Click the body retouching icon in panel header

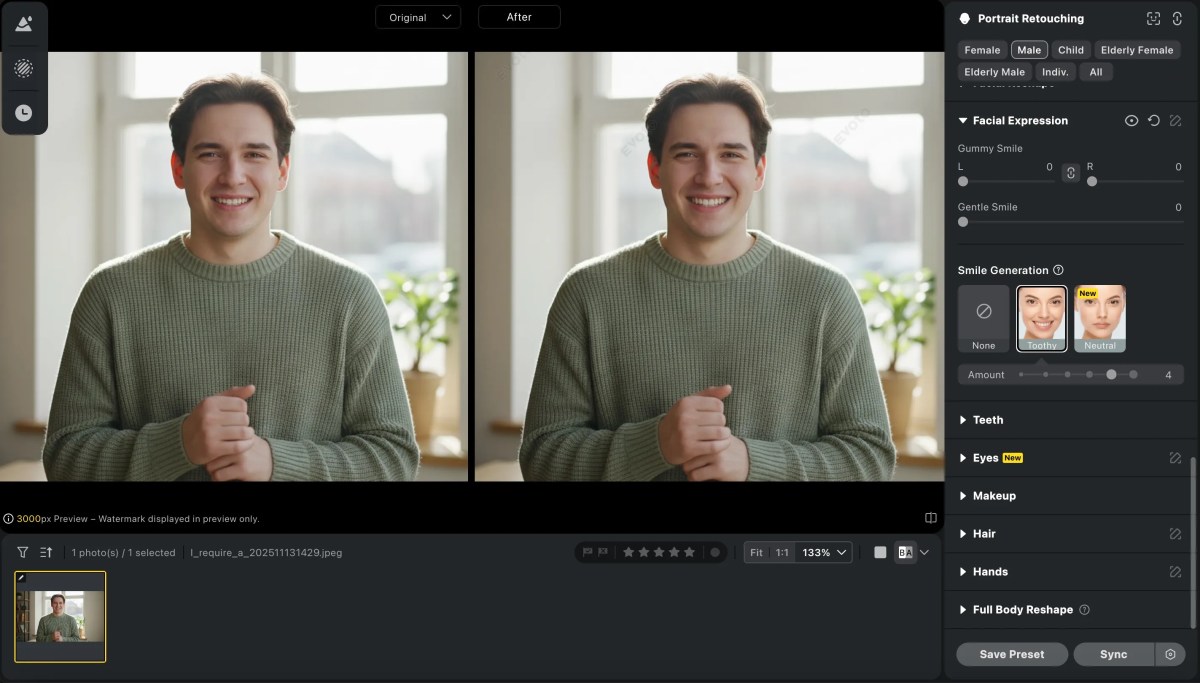pyautogui.click(x=1179, y=17)
